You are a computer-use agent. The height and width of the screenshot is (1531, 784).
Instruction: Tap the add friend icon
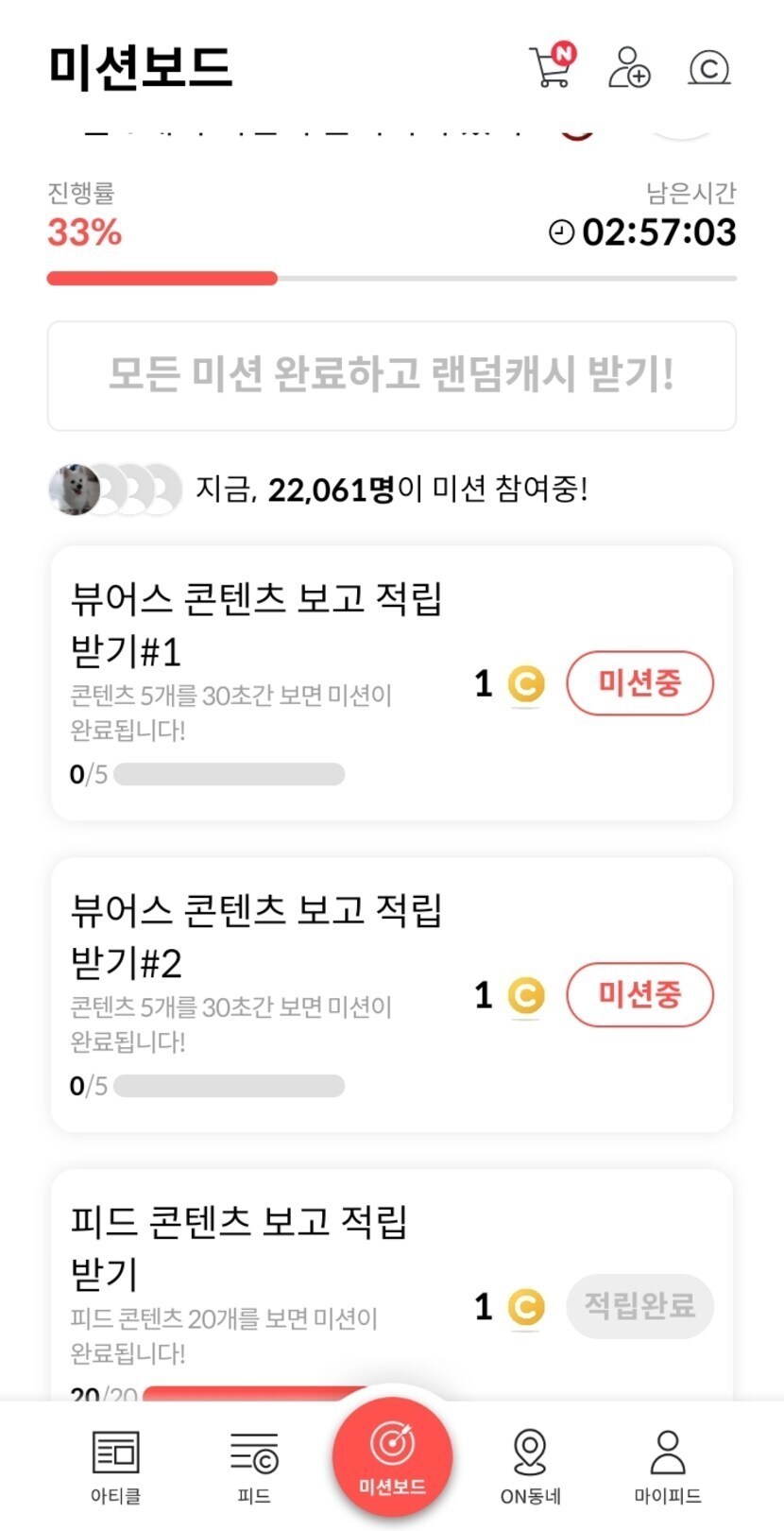[628, 67]
